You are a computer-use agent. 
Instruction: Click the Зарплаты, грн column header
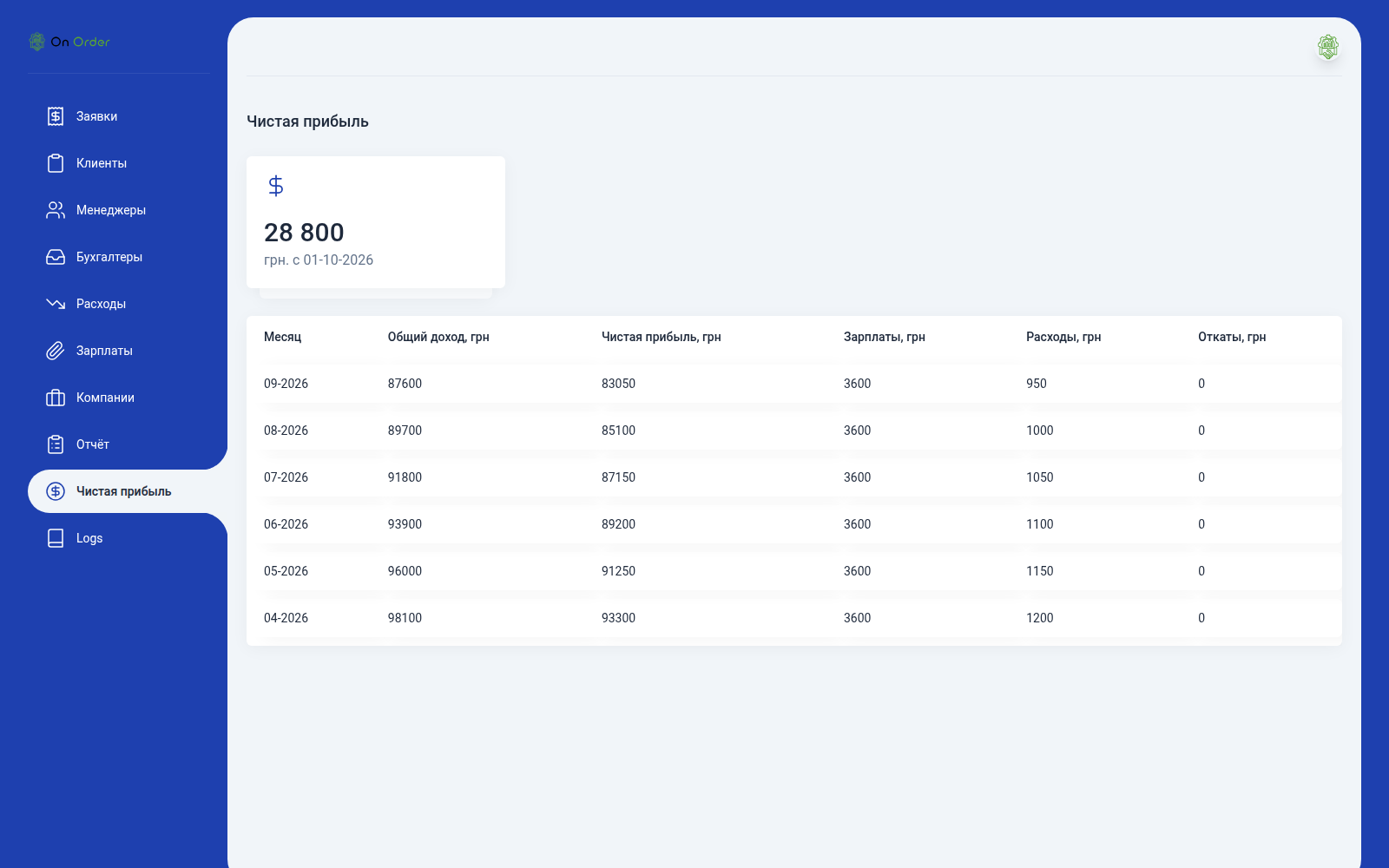tap(885, 337)
